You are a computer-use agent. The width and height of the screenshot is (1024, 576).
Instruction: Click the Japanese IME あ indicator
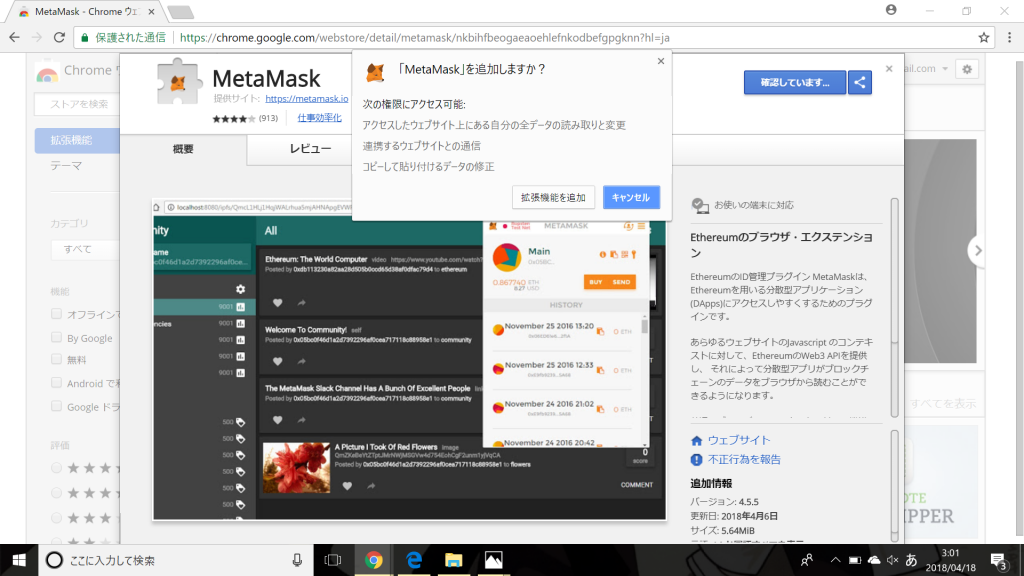tap(911, 560)
